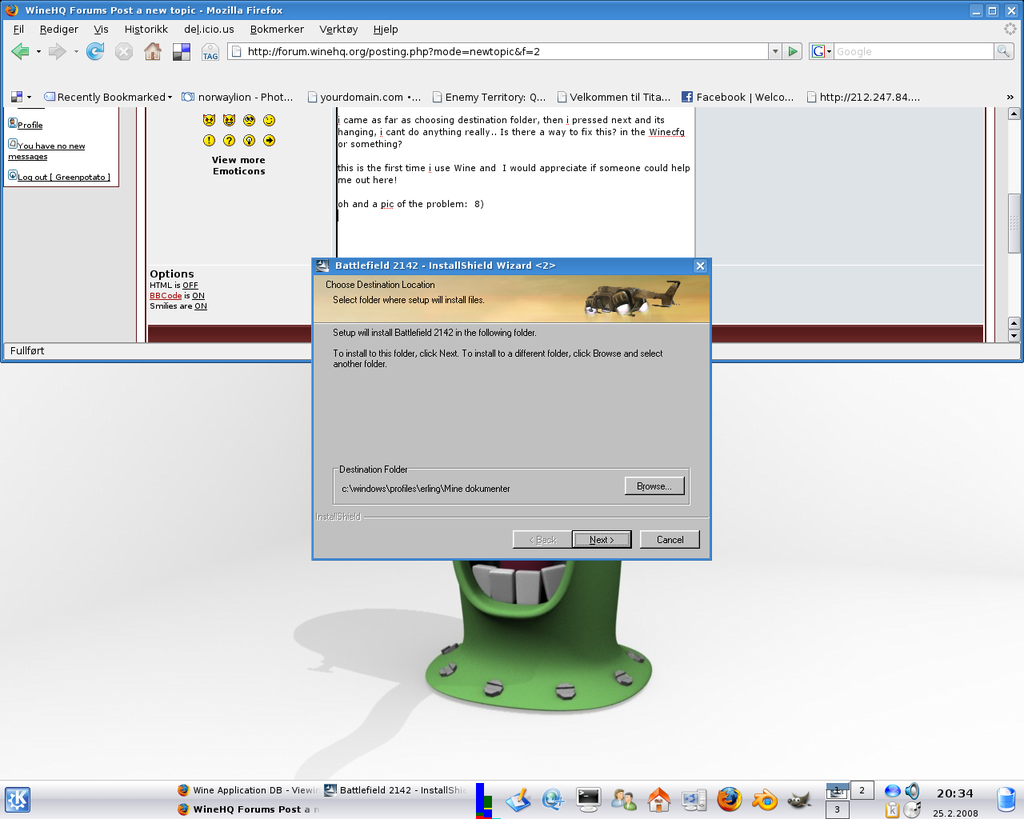The height and width of the screenshot is (819, 1024).
Task: Insert the red-eyed evil devil emoticon
Action: point(209,120)
